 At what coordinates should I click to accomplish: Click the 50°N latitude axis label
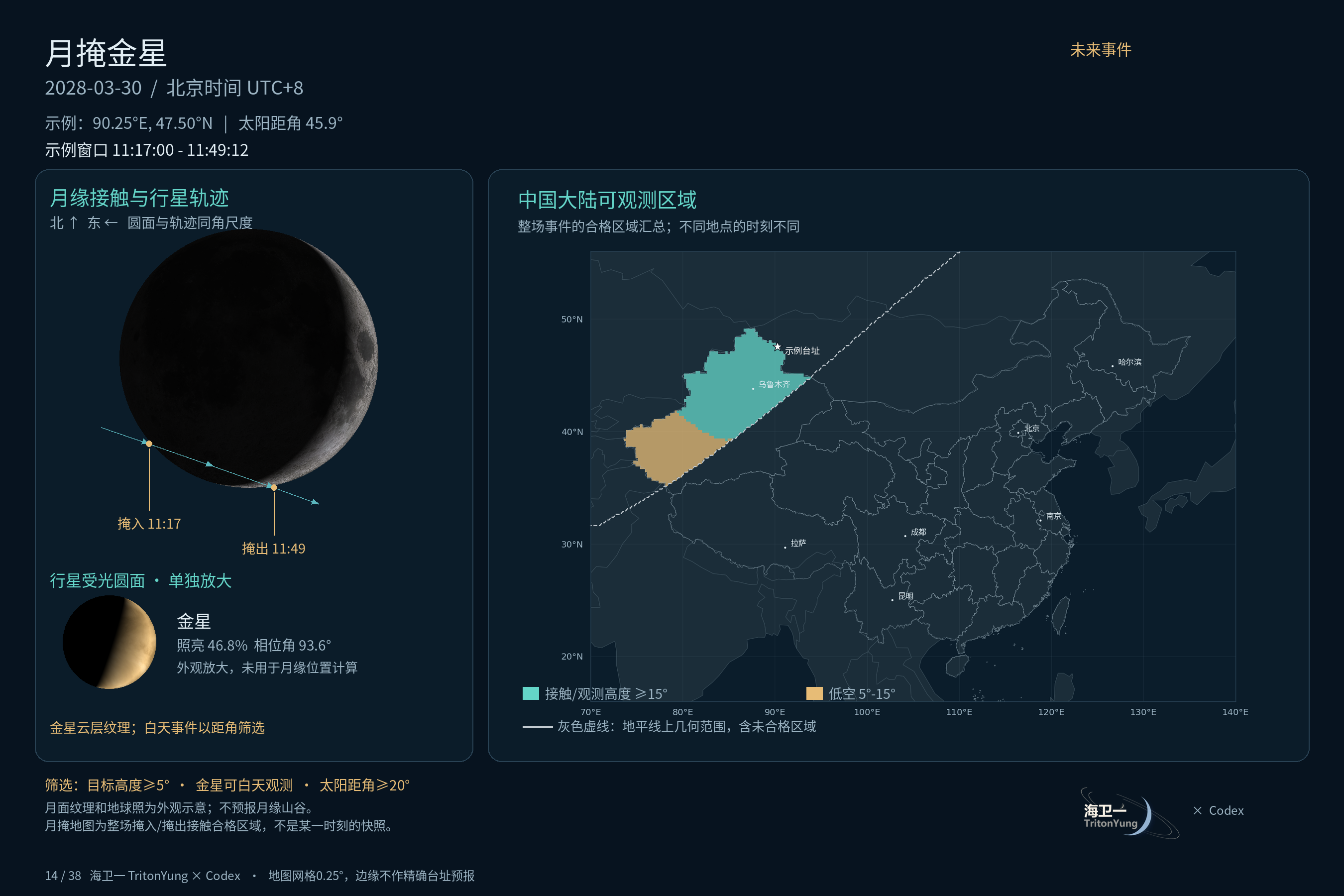[572, 320]
